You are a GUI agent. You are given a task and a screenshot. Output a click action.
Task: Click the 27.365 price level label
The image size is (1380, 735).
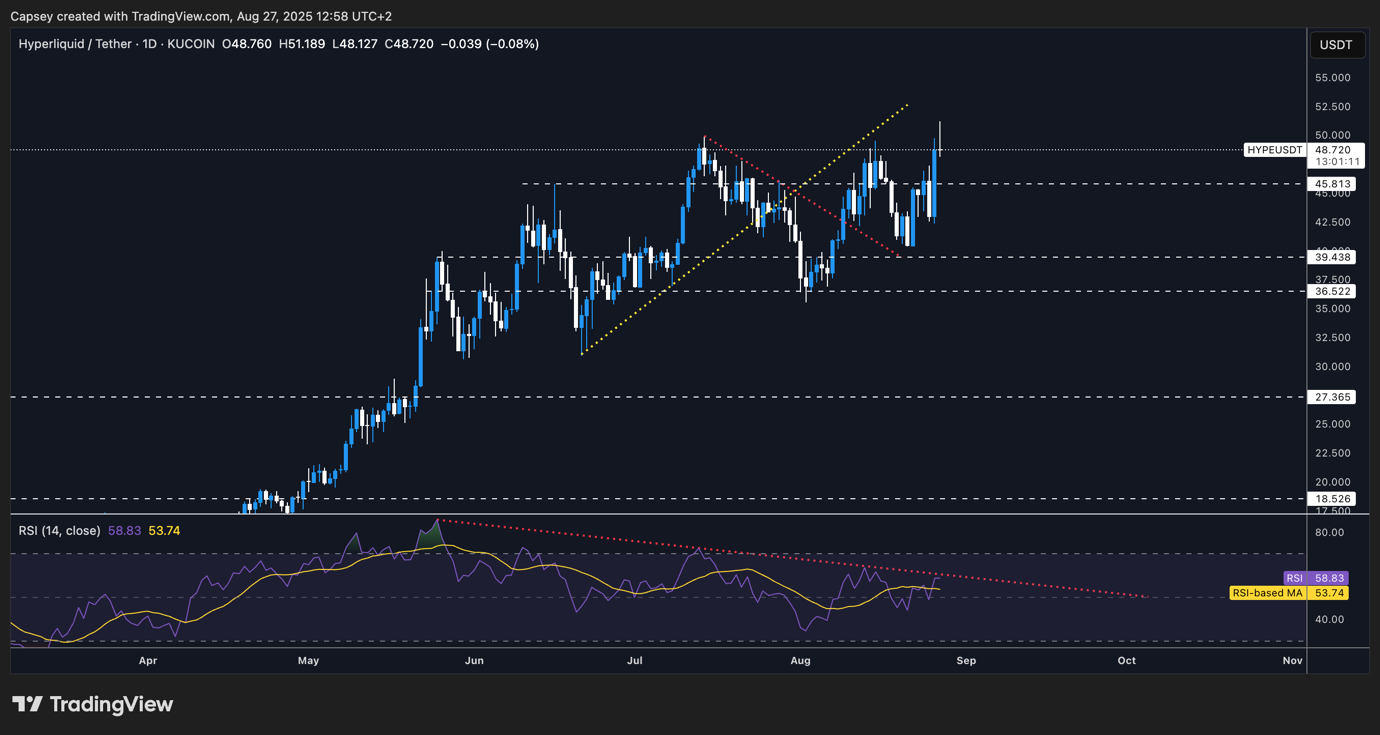point(1334,397)
